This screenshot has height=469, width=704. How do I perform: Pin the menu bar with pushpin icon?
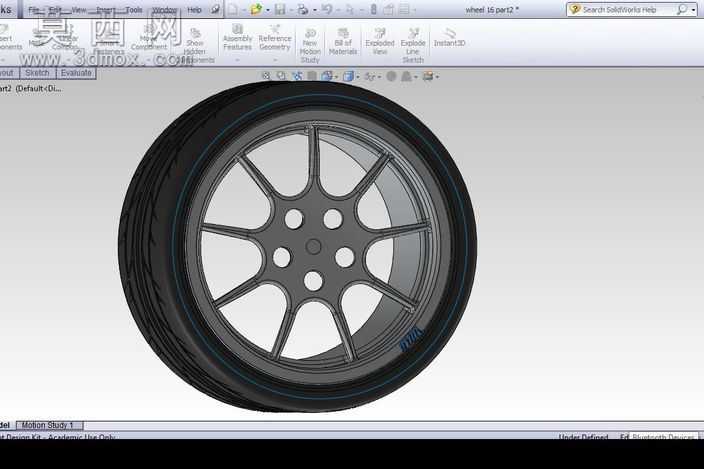[x=216, y=9]
